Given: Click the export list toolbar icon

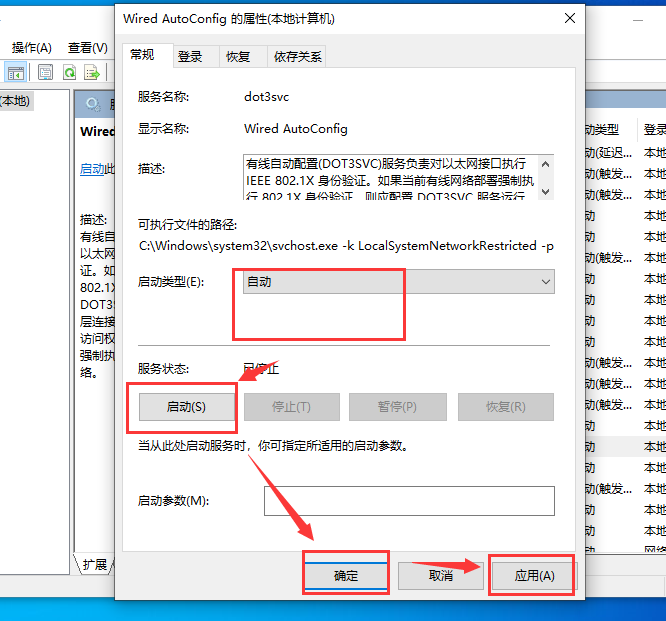Looking at the screenshot, I should coord(92,72).
